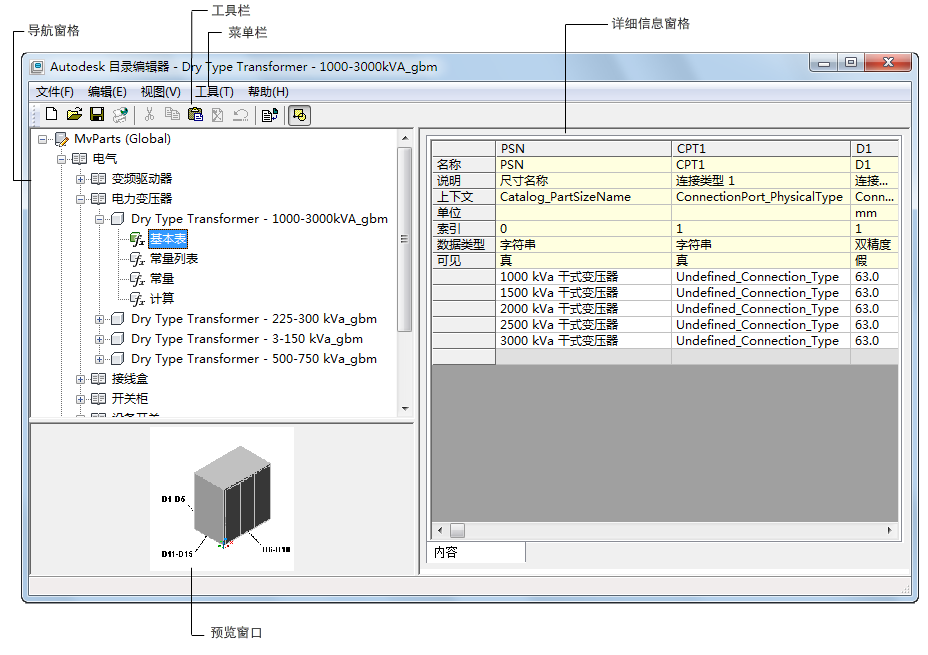The width and height of the screenshot is (928, 655).
Task: Click the document with blue arrow toolbar icon
Action: click(x=270, y=115)
